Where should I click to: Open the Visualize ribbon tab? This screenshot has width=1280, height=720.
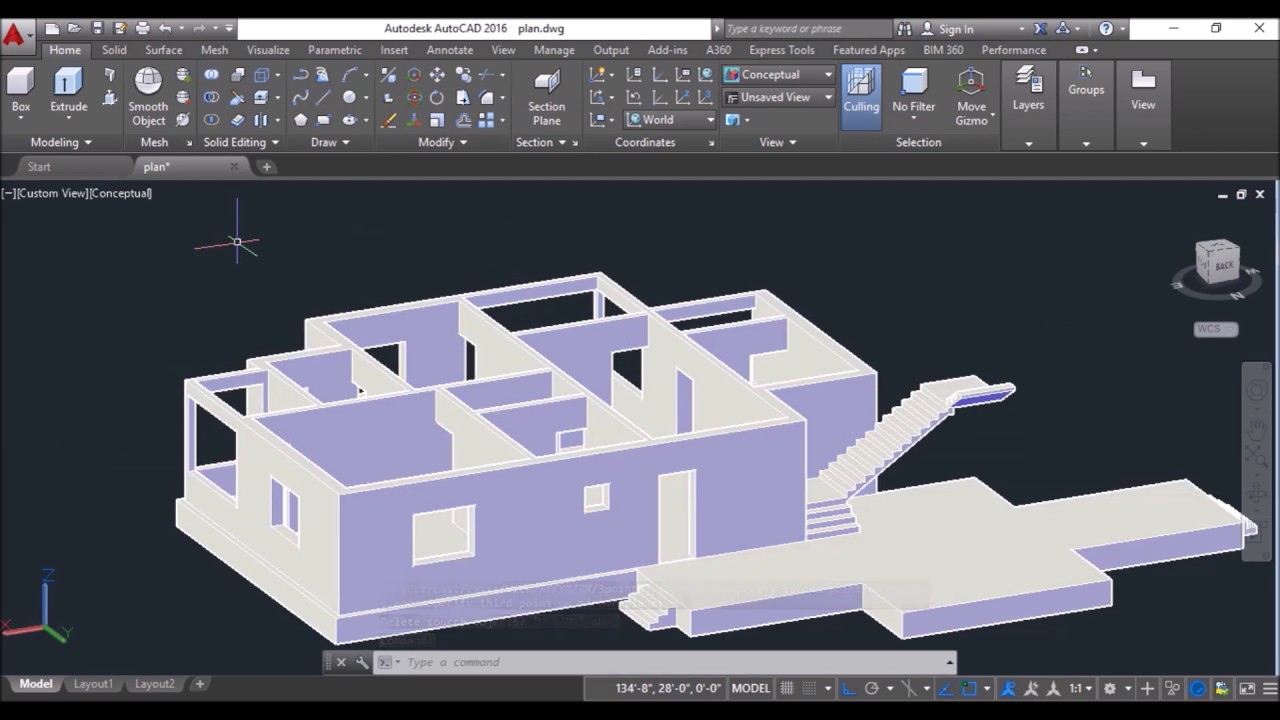[268, 50]
